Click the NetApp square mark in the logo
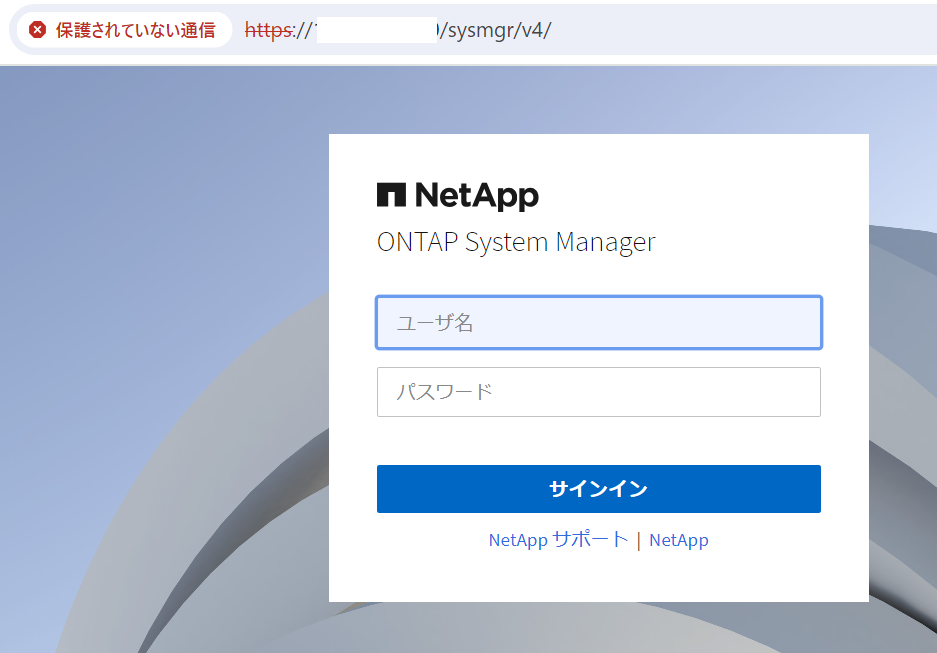The image size is (937, 653). [391, 193]
